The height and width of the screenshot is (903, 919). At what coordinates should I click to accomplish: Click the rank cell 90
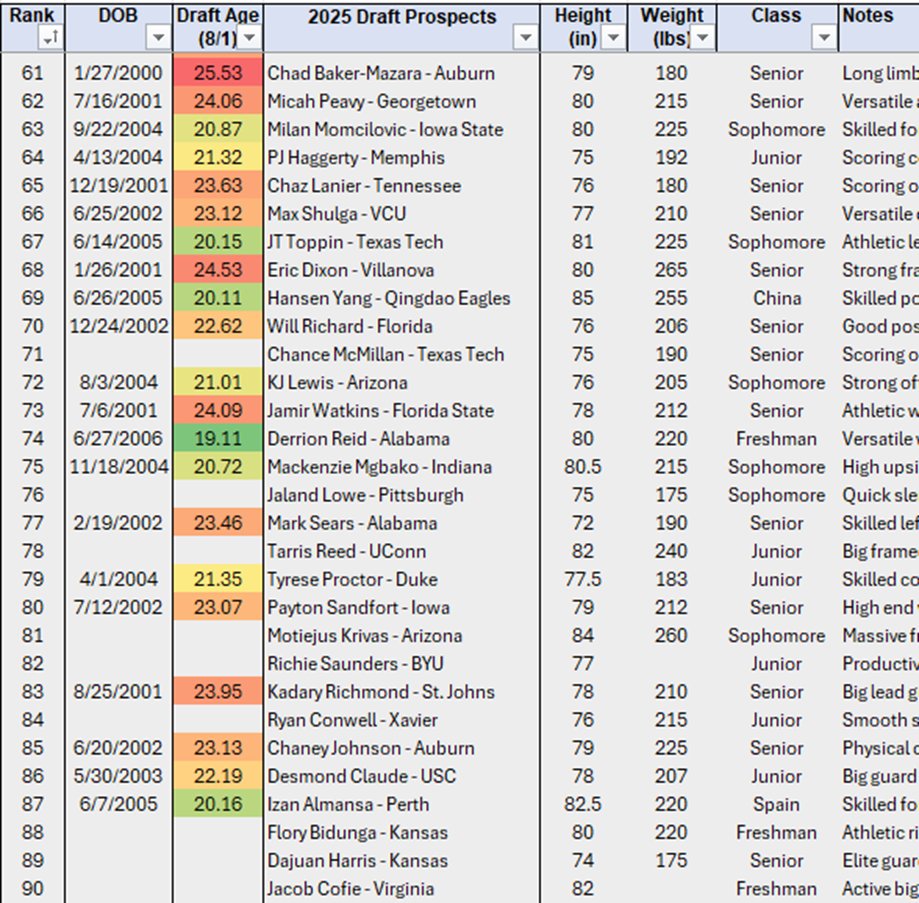tap(33, 889)
